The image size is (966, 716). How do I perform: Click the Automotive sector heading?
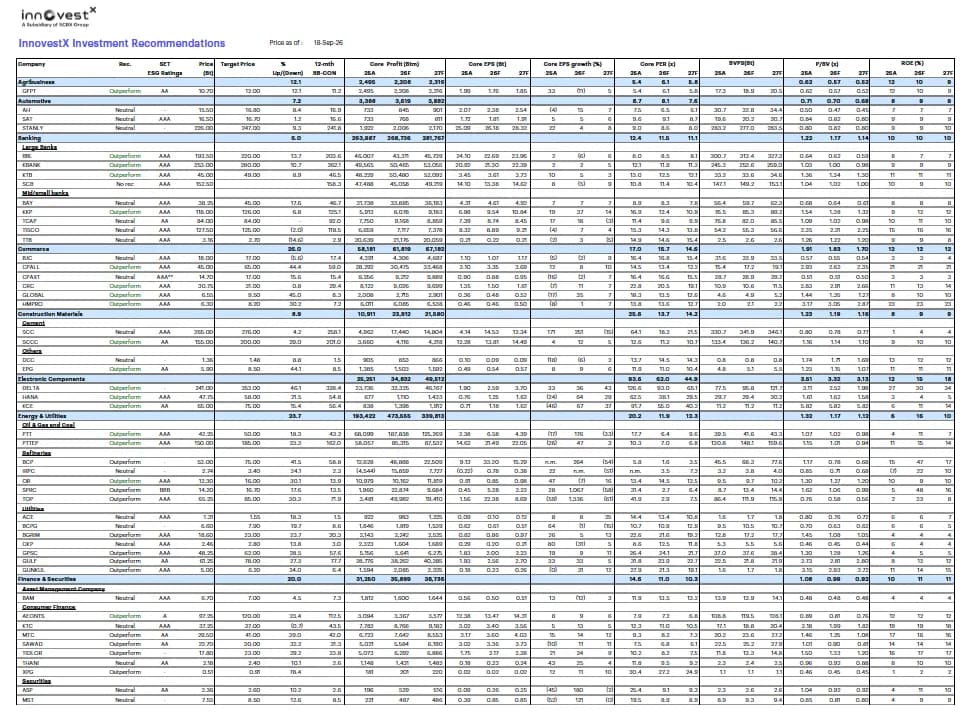click(34, 100)
